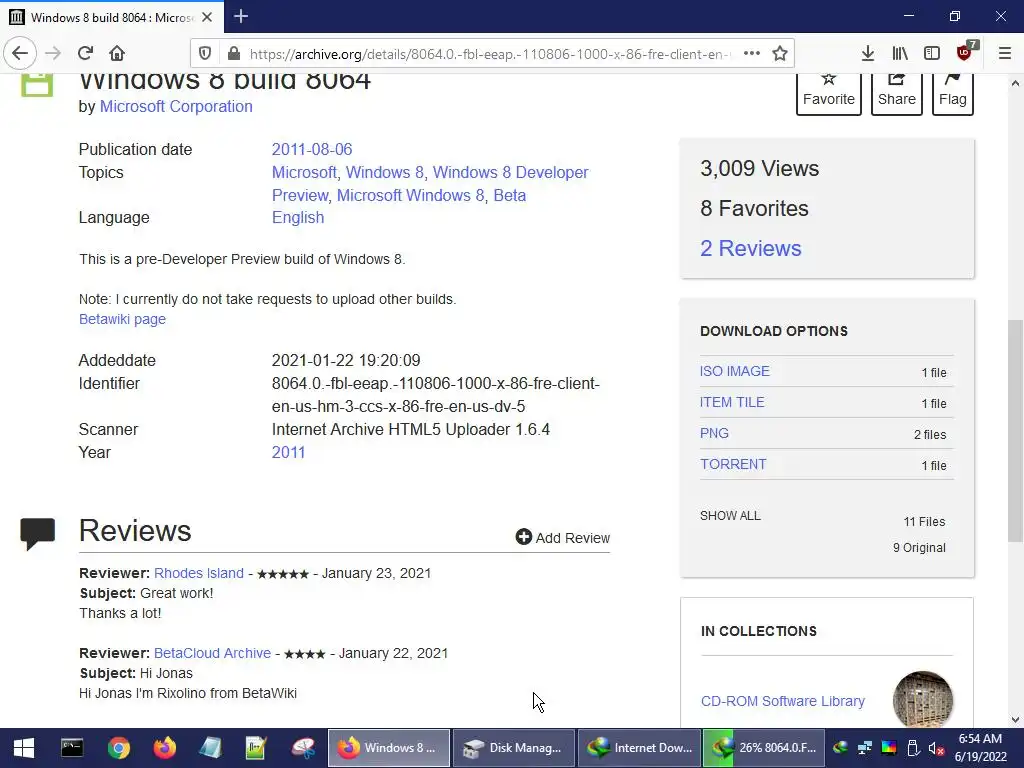Reload the current page

(x=85, y=53)
